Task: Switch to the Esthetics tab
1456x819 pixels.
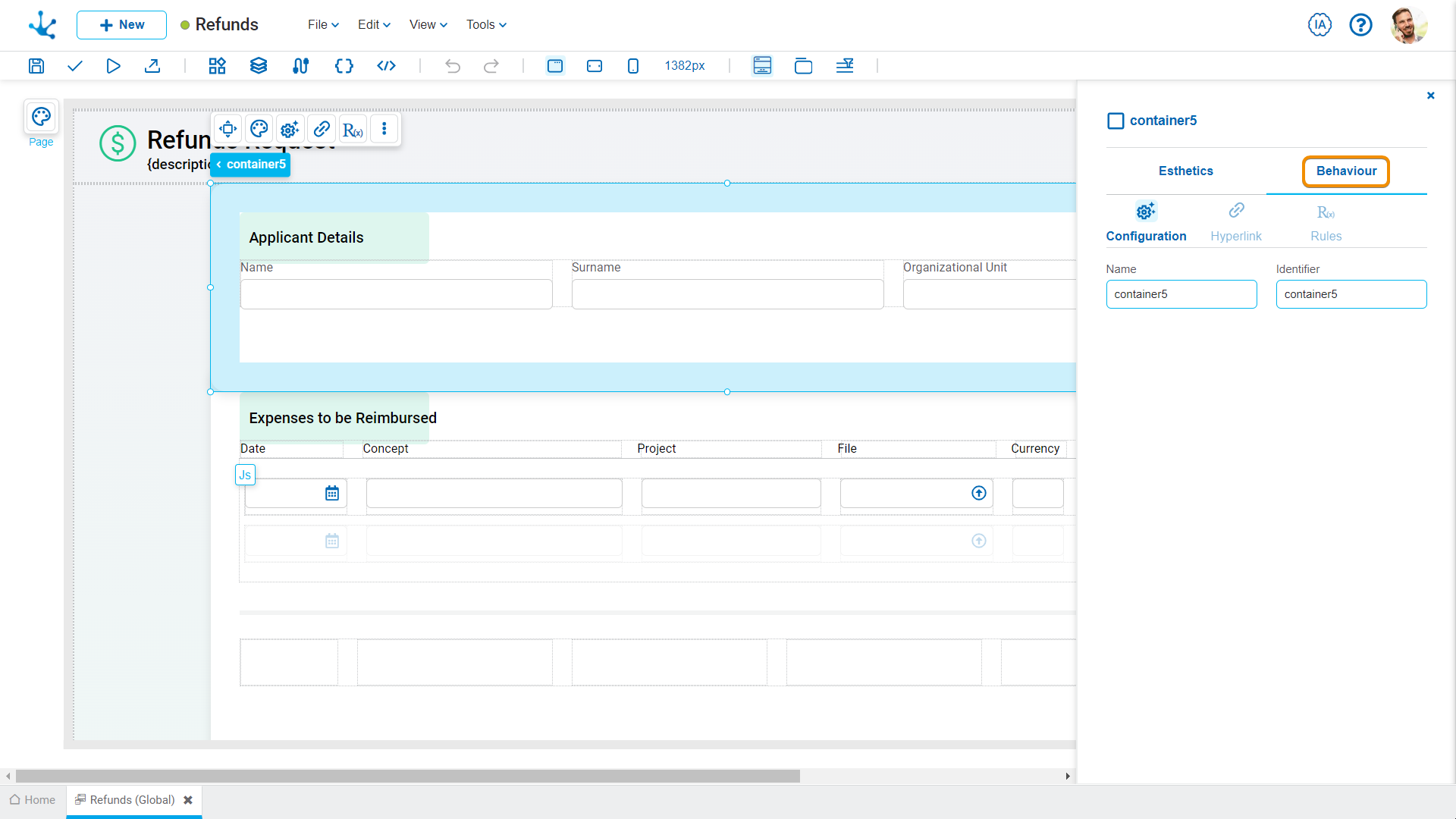Action: 1185,171
